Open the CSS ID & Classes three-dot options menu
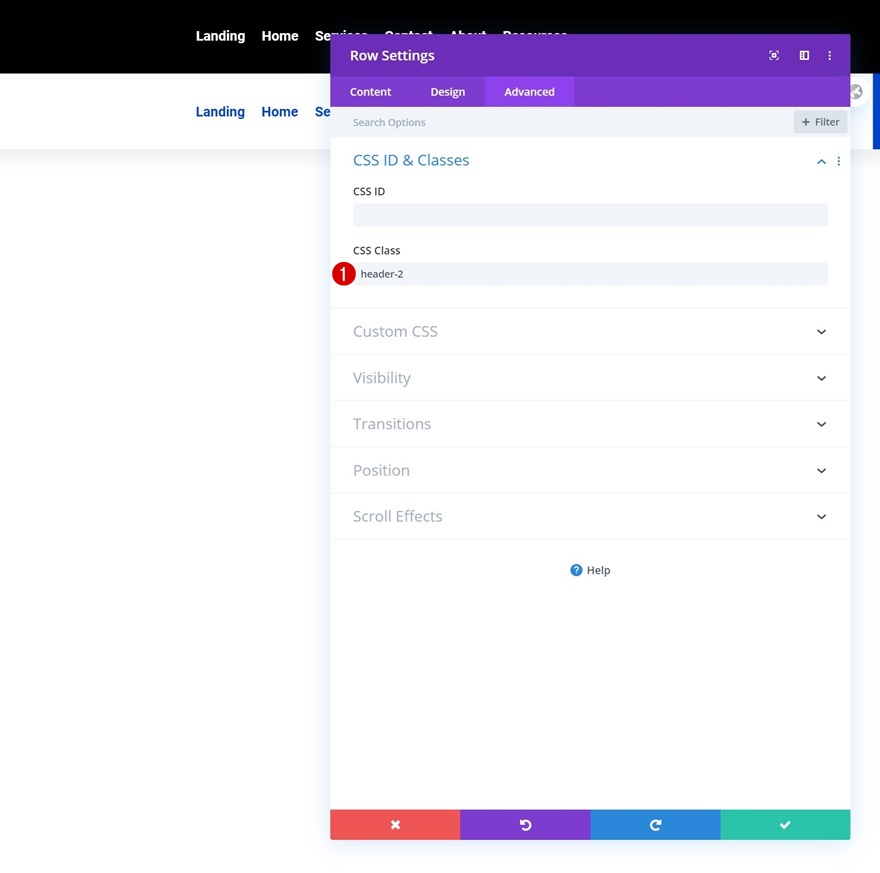 click(x=839, y=161)
